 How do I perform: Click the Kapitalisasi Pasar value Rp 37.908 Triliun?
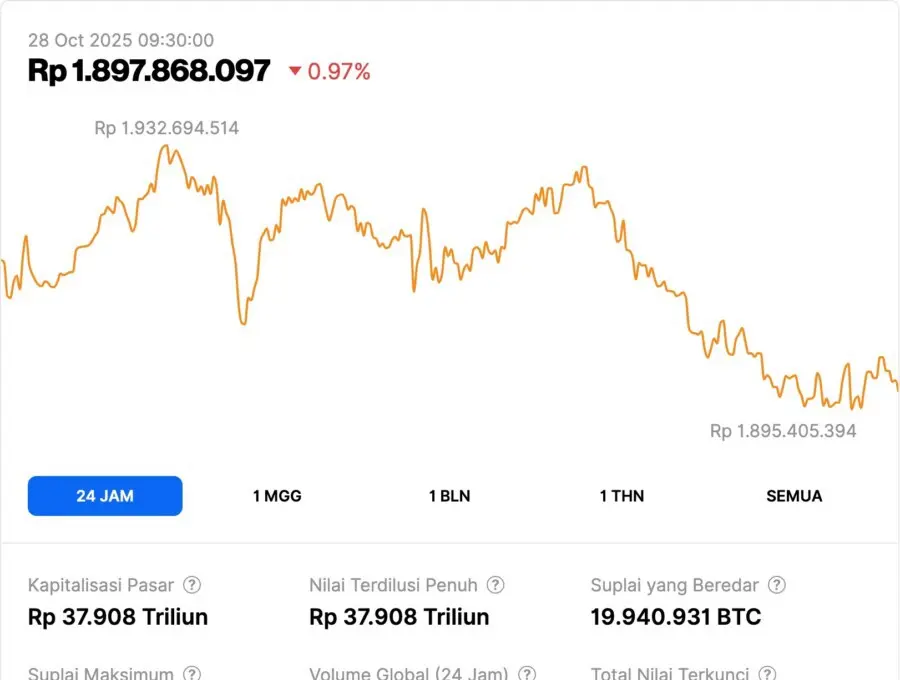pyautogui.click(x=118, y=617)
